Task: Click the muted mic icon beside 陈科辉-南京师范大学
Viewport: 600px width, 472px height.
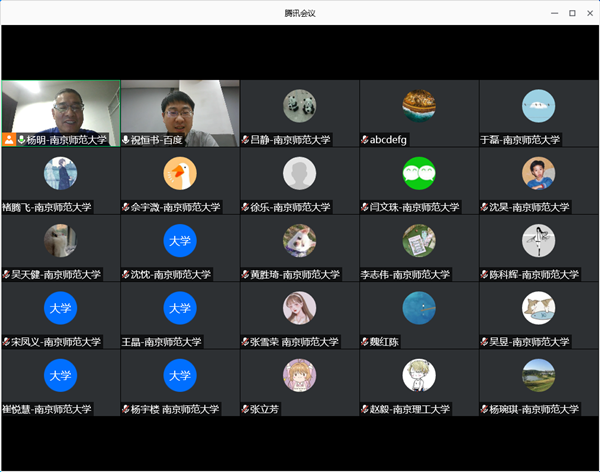Action: click(484, 275)
